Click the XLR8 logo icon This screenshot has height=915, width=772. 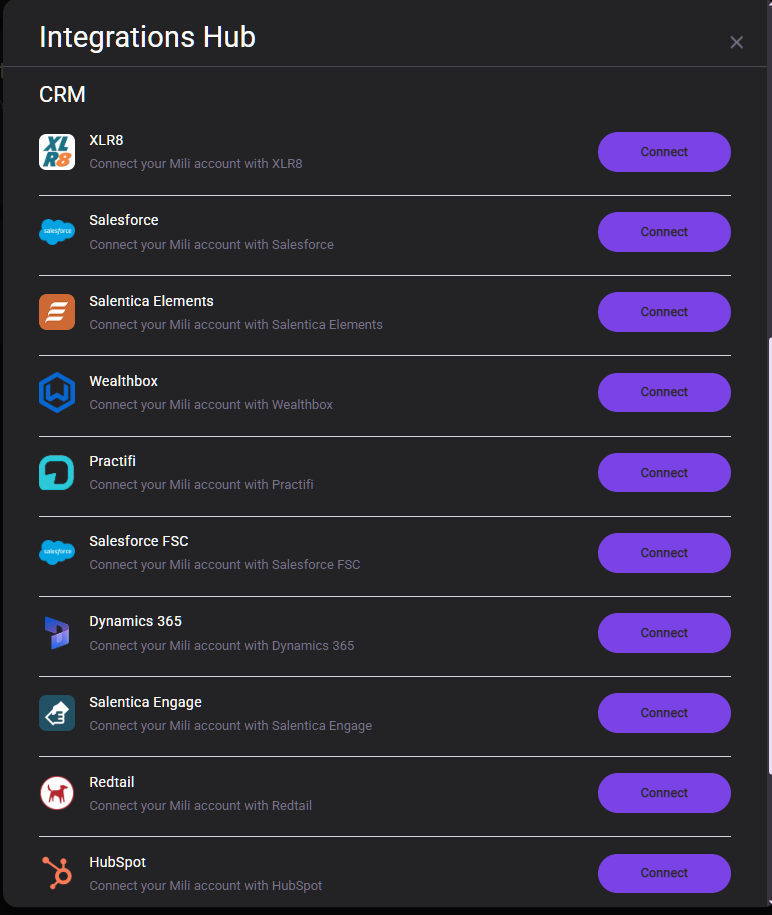coord(57,152)
